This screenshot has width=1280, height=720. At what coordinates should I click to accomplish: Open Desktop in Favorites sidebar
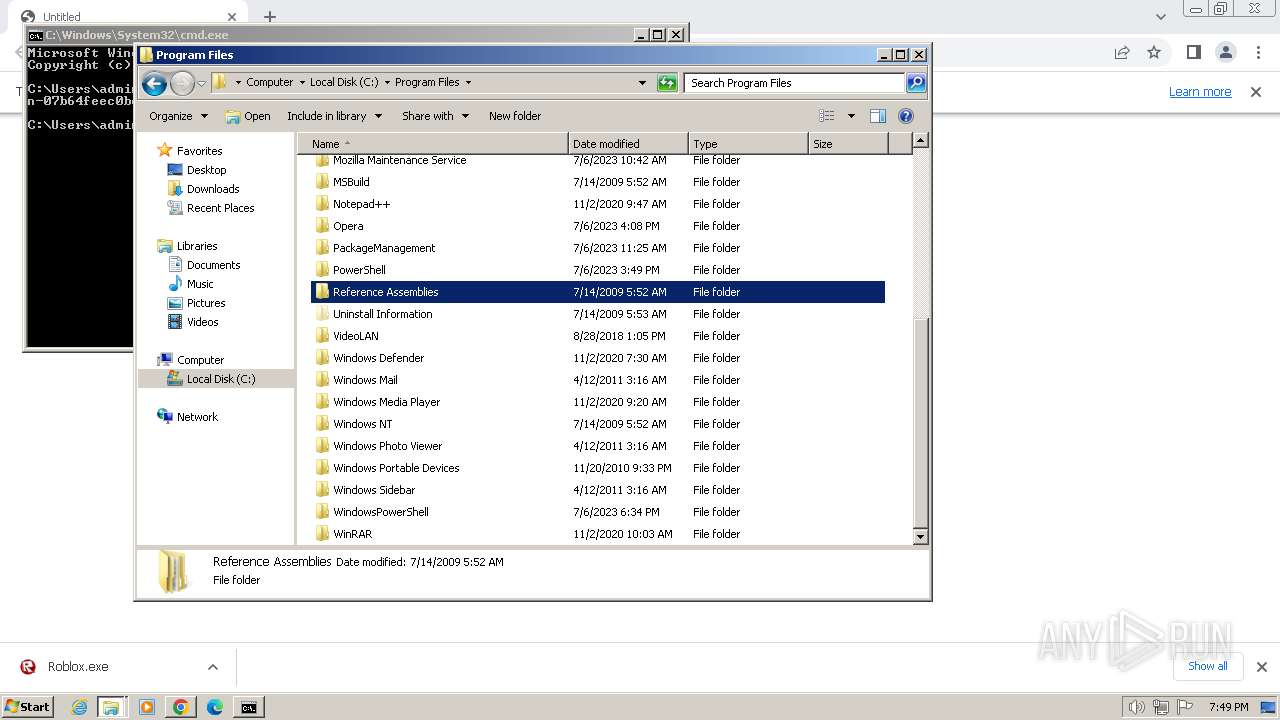pyautogui.click(x=206, y=170)
